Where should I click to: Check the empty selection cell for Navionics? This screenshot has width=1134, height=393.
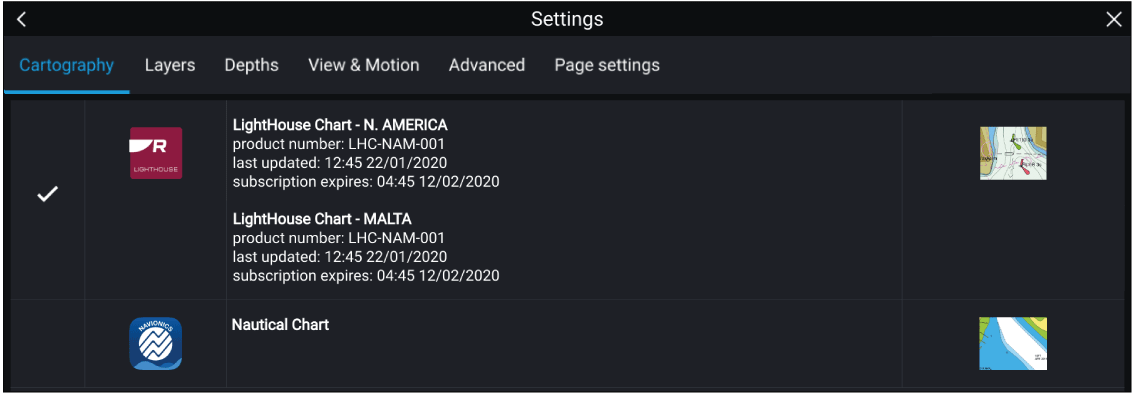[x=44, y=344]
